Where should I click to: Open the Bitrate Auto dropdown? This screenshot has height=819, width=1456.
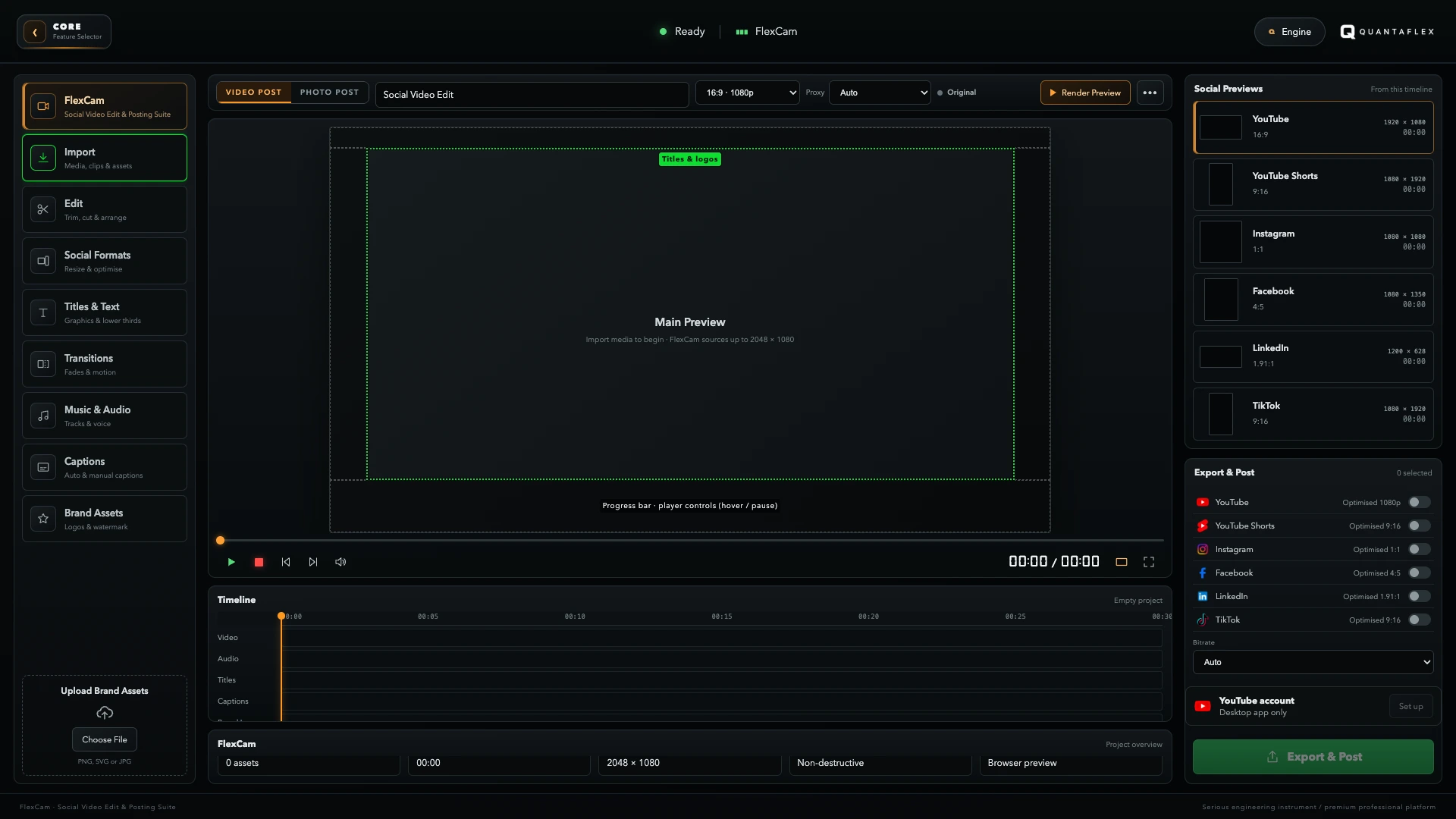pos(1313,662)
